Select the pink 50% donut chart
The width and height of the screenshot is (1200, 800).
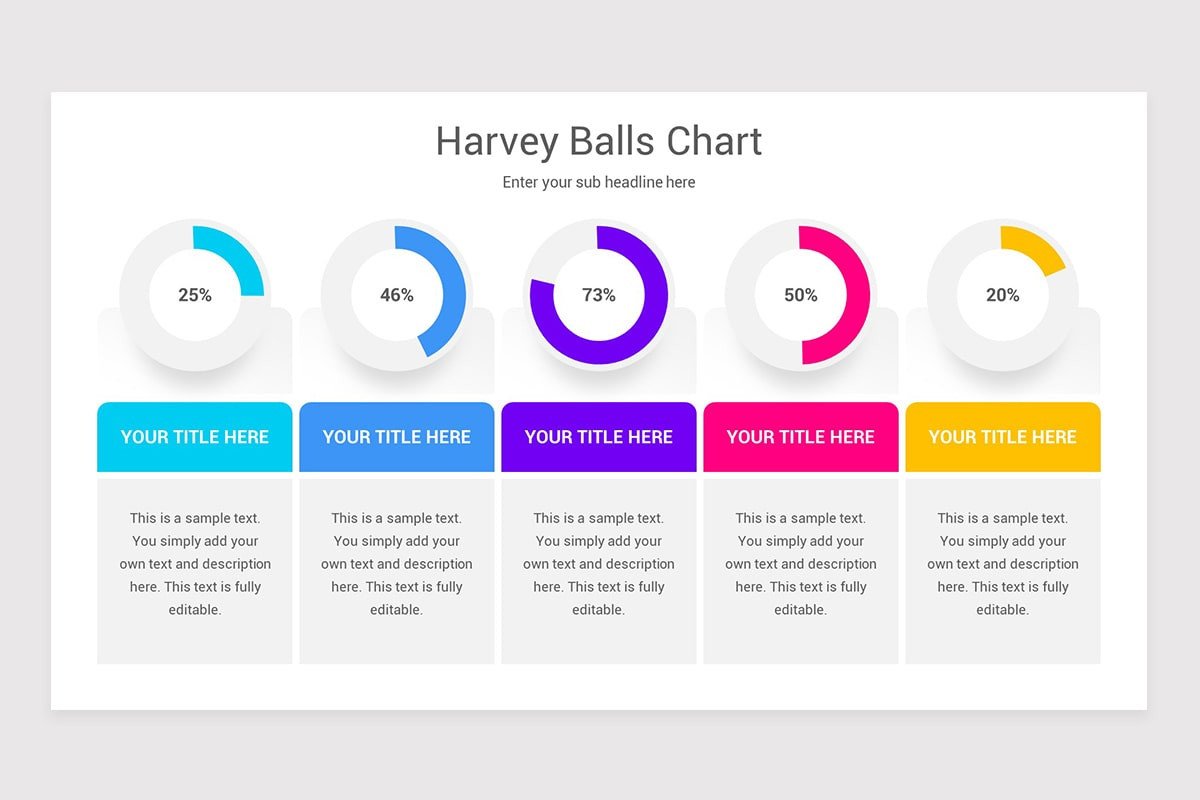(801, 295)
